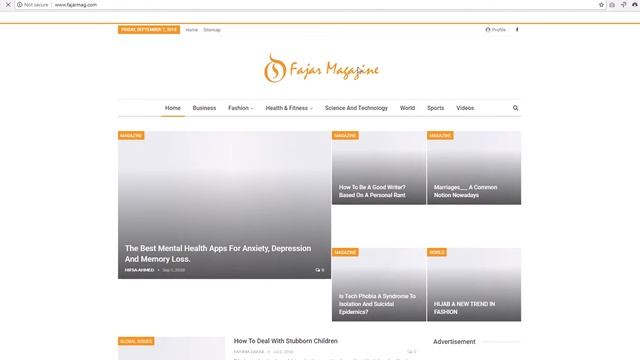Screen dimensions: 640x360
Task: Click Magazine tag on Tech Phobia card
Action: click(345, 252)
